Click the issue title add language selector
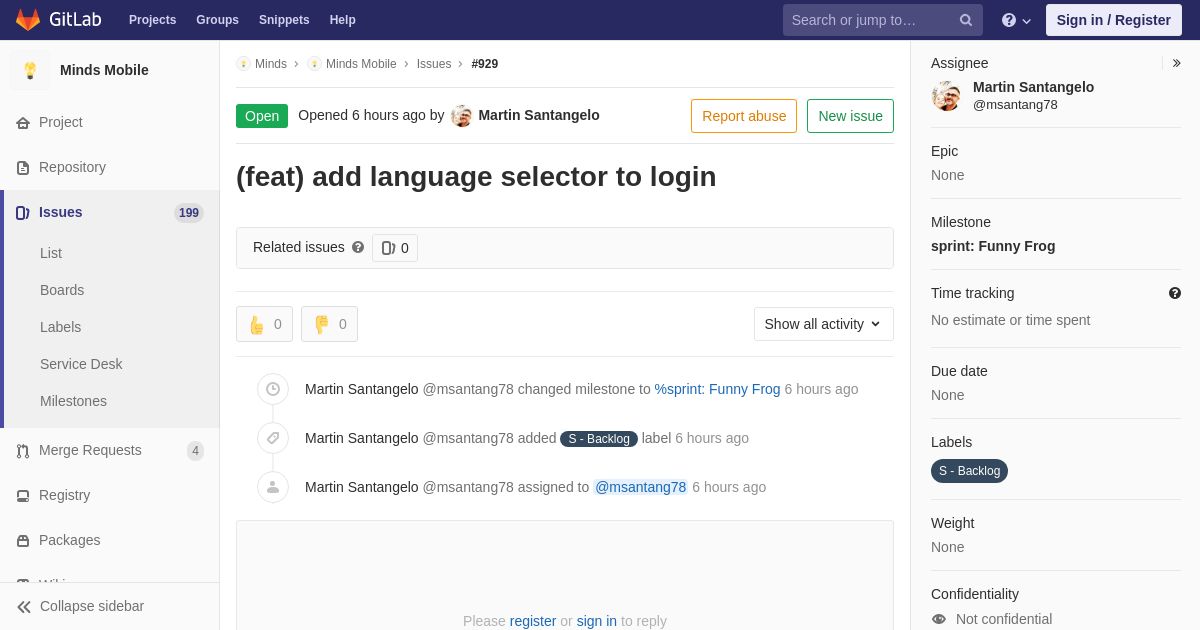Image resolution: width=1200 pixels, height=630 pixels. [x=476, y=176]
